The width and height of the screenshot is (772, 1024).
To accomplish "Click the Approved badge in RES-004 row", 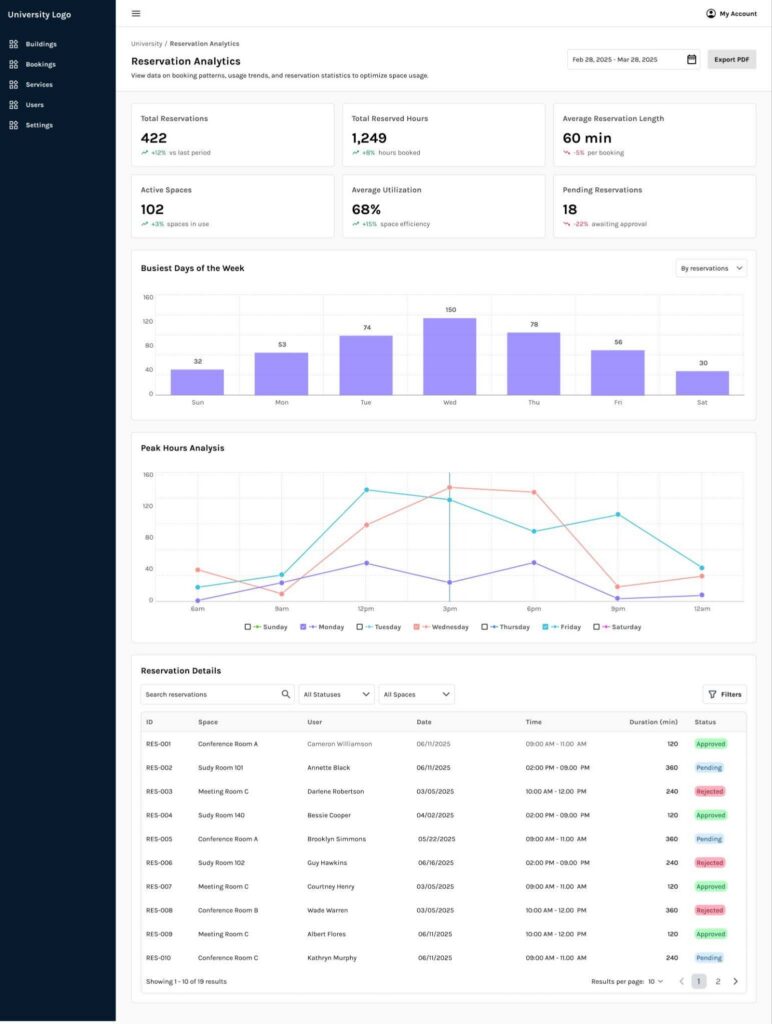I will (711, 815).
